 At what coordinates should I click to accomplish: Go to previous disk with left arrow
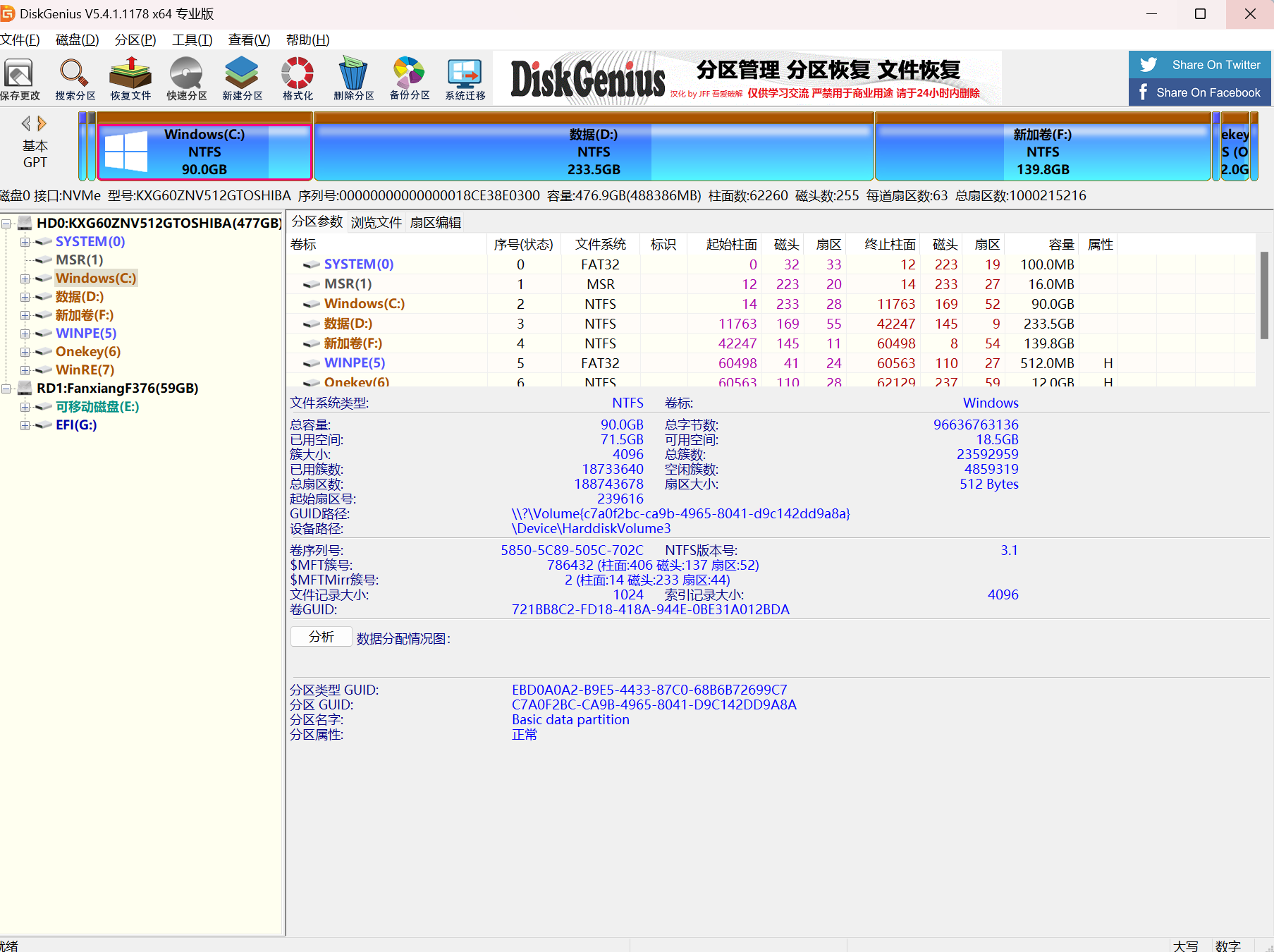[26, 123]
